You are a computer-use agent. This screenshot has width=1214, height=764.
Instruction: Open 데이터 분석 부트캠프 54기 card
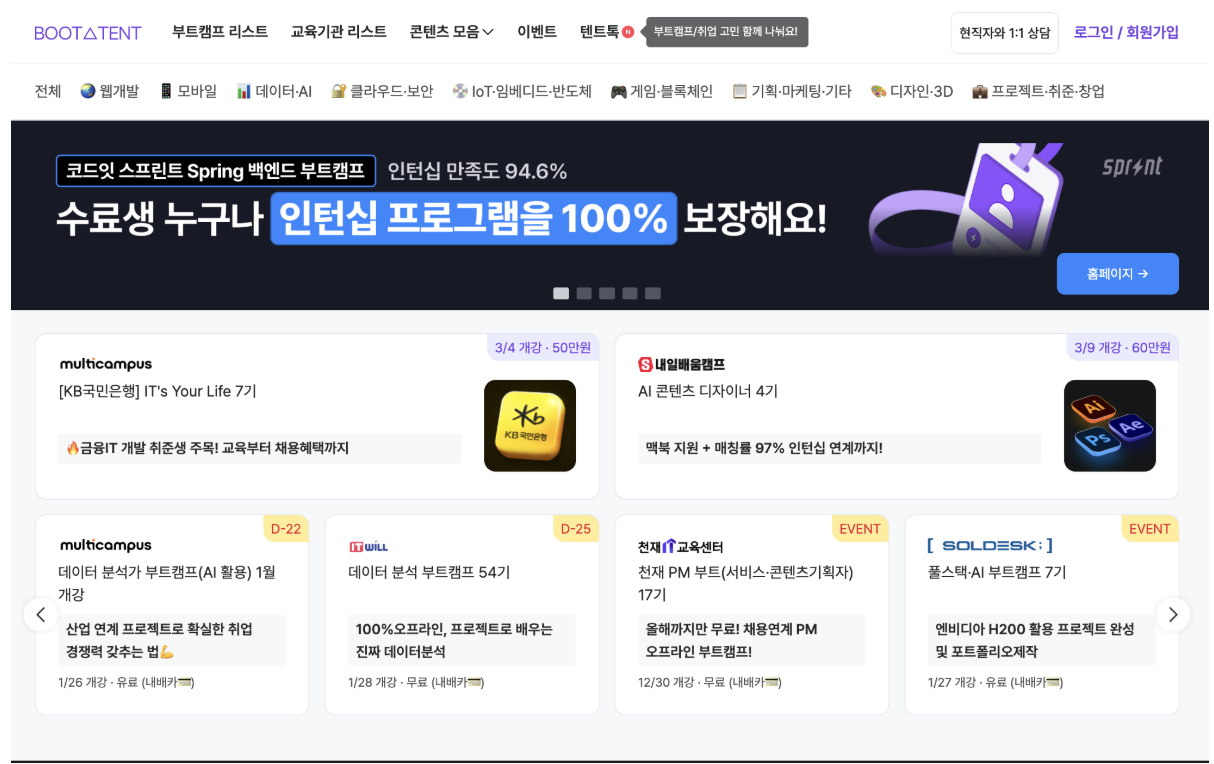(x=429, y=572)
